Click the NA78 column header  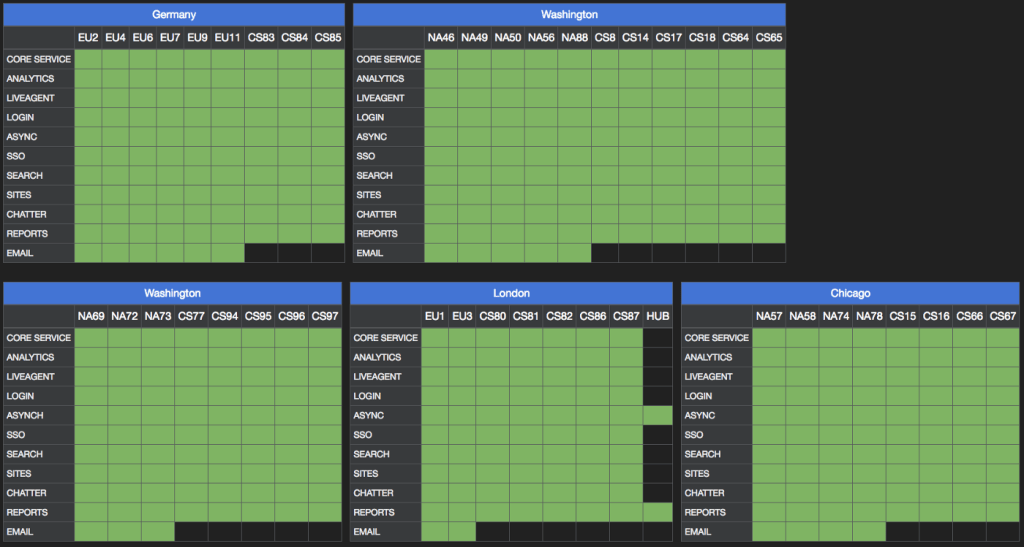point(869,317)
